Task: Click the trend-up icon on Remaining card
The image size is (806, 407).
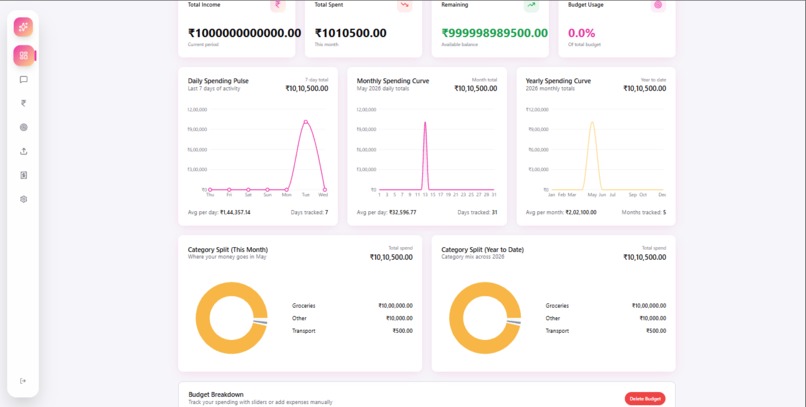Action: click(x=532, y=5)
